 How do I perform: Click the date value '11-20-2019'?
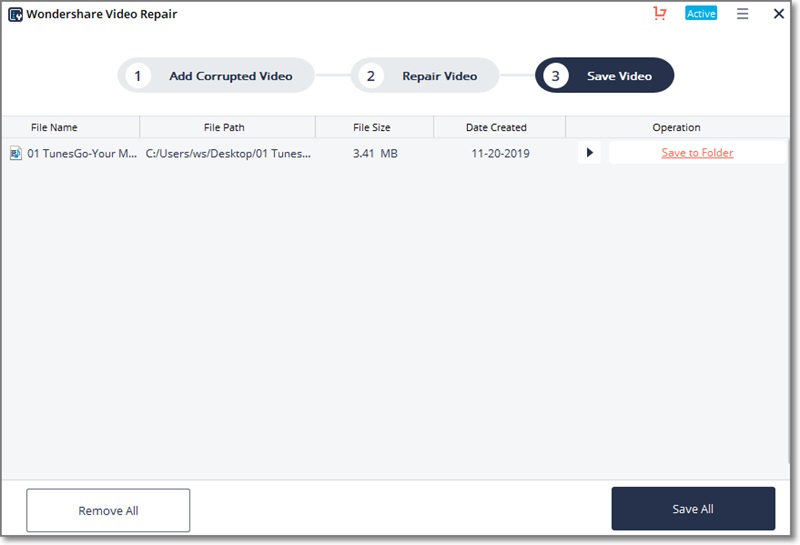tap(501, 154)
